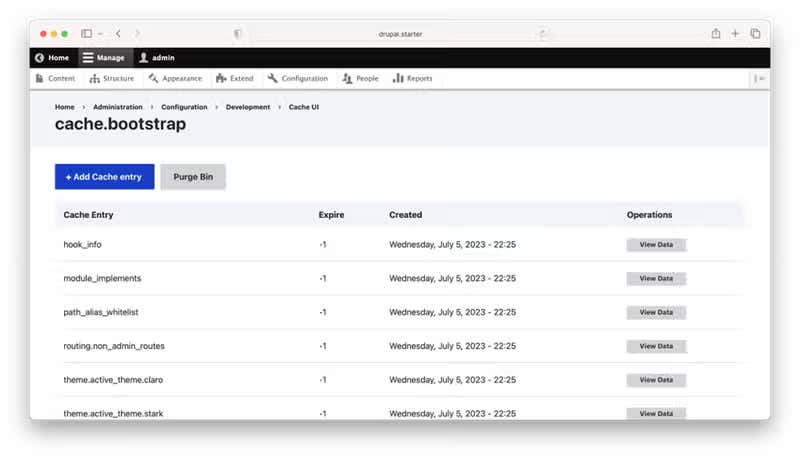The height and width of the screenshot is (459, 800).
Task: Open the Safari share icon
Action: click(716, 33)
